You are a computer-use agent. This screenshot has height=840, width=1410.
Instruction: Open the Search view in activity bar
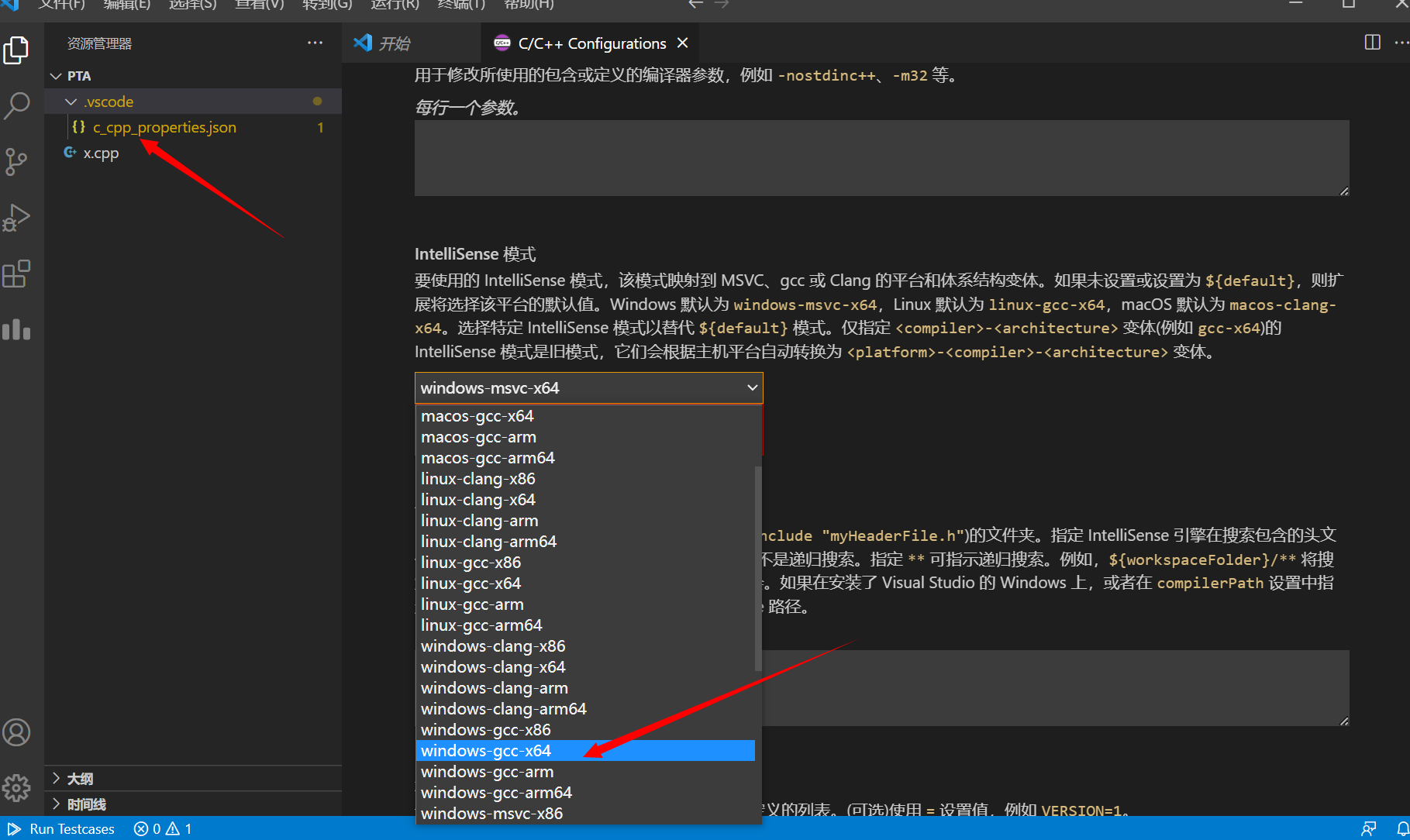(x=16, y=105)
